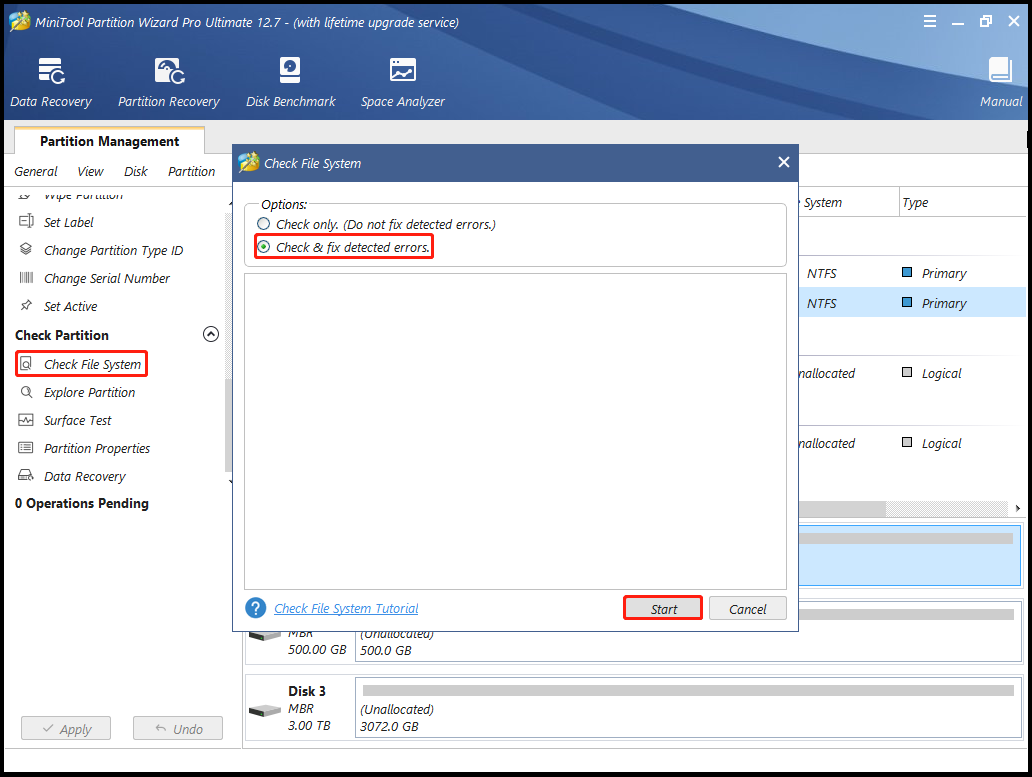
Task: Open the Disk Benchmark tool
Action: [x=290, y=82]
